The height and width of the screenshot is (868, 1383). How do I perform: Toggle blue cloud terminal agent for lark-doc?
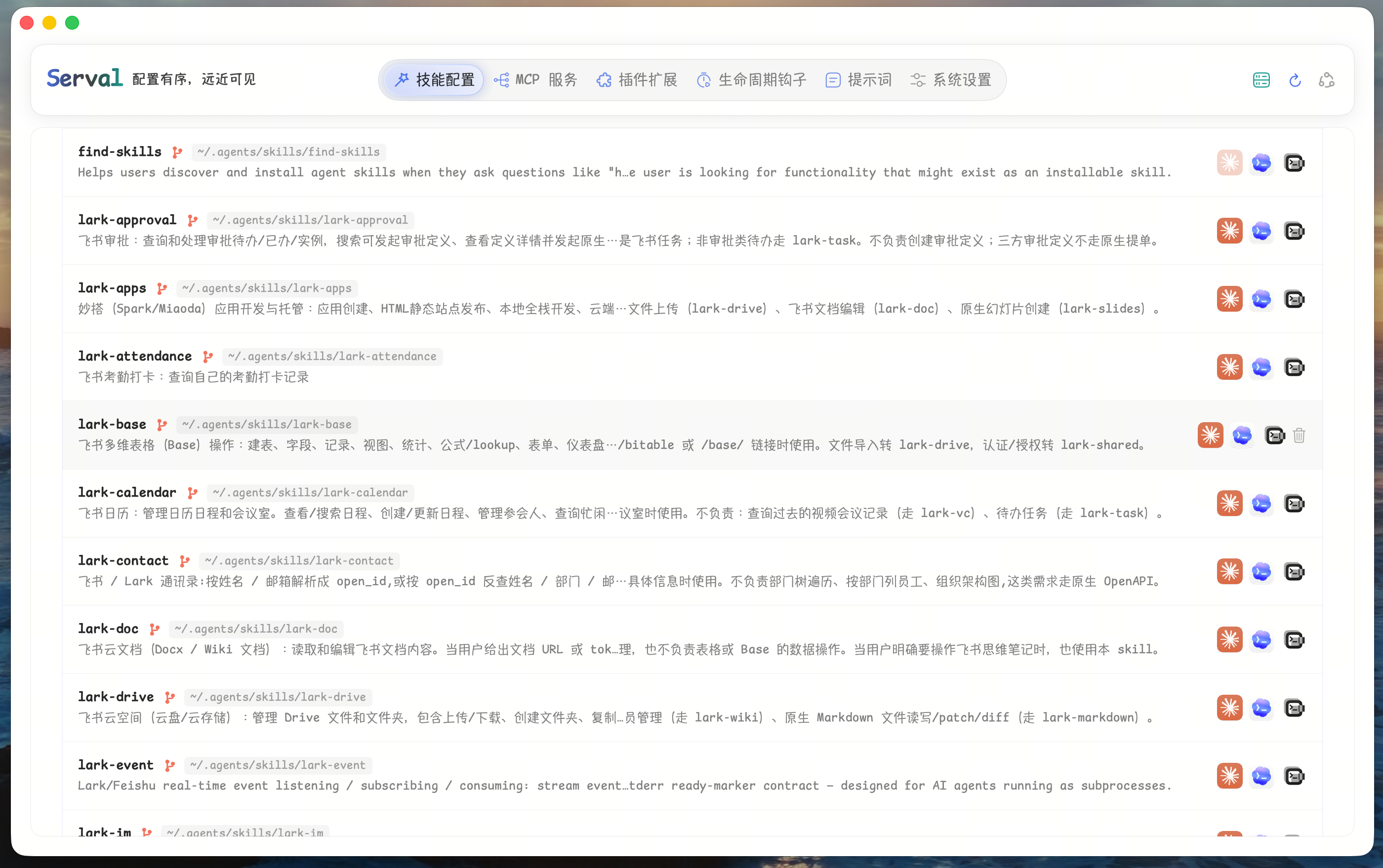[1262, 639]
